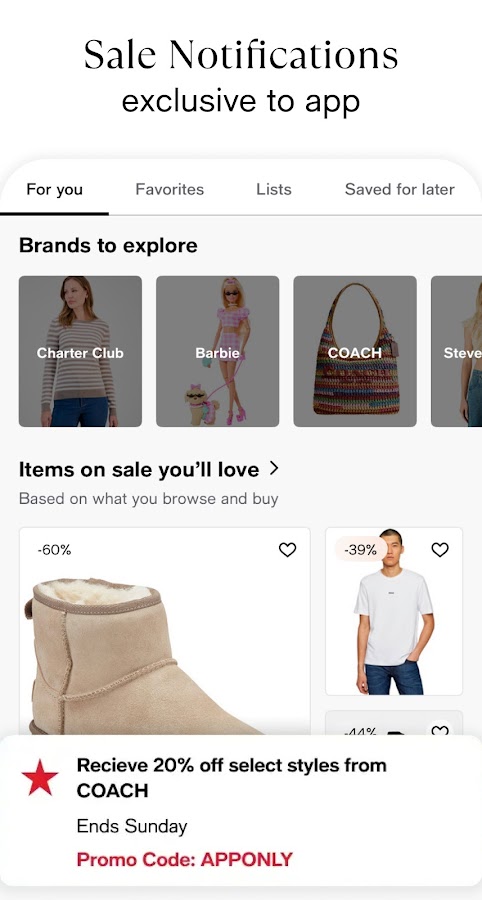Screen dimensions: 482x900
Task: Tap Promo Code: APPONLY text
Action: pyautogui.click(x=185, y=859)
